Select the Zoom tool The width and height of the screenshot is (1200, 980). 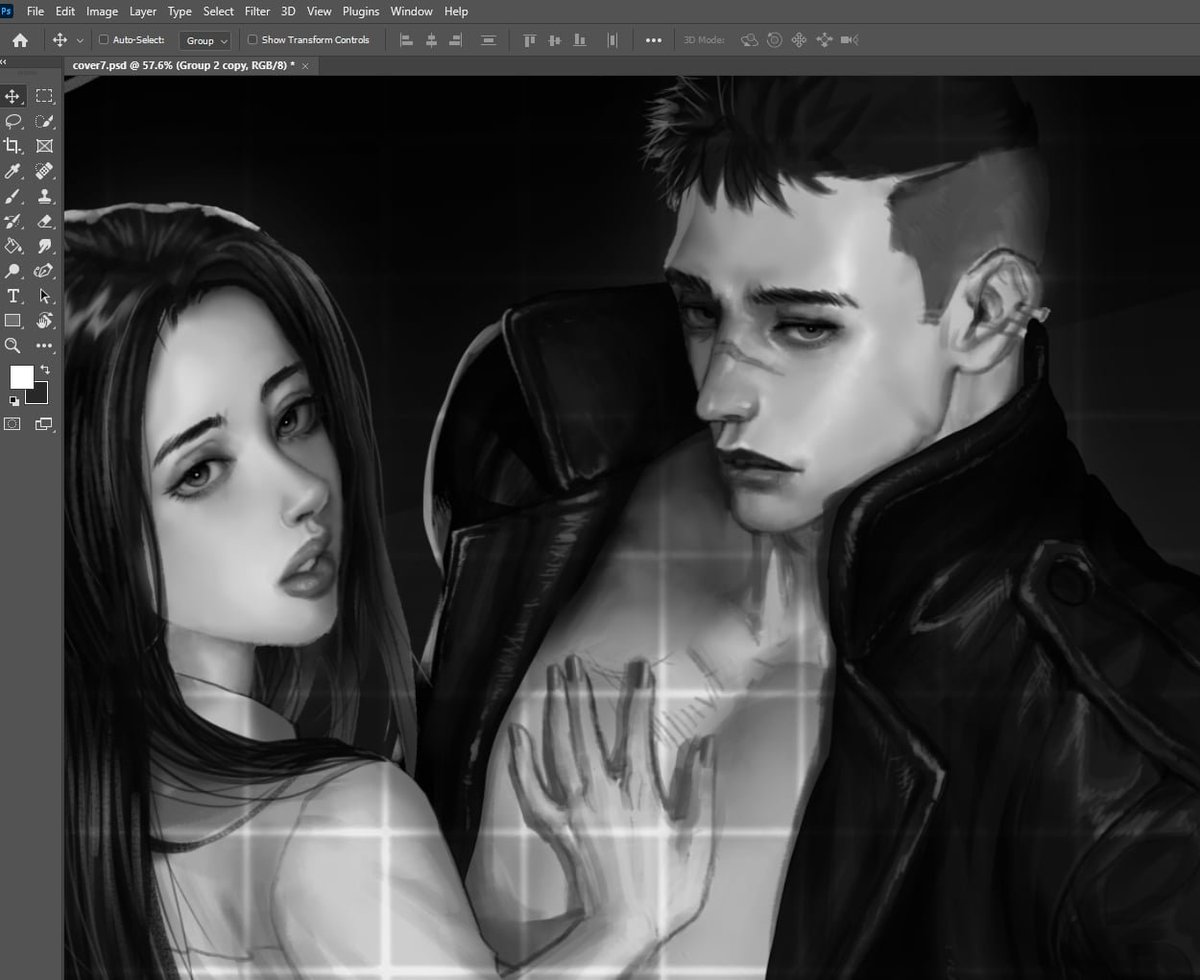pyautogui.click(x=13, y=346)
